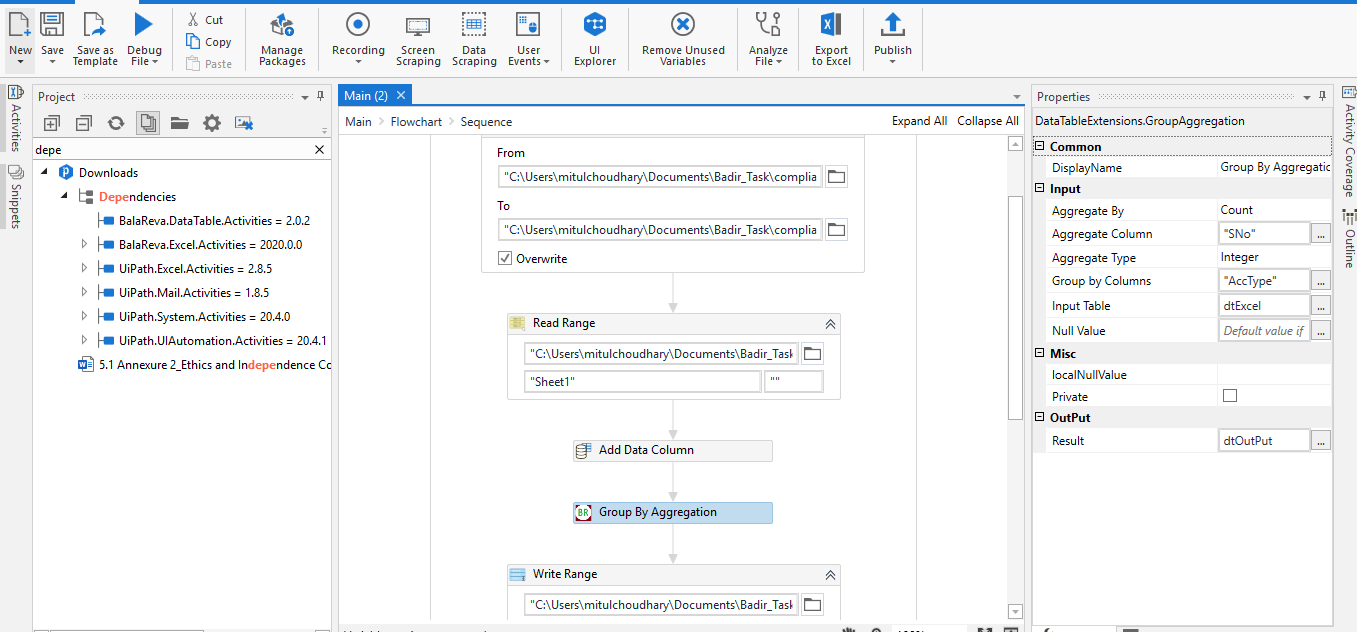Viewport: 1357px width, 632px height.
Task: Open the Word document 5.1 Annexure 2
Action: (205, 365)
